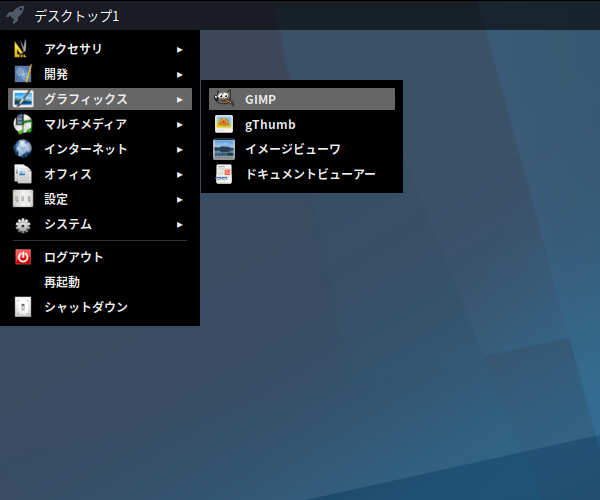Click the イメージビューワ landscape icon
600x500 pixels.
224,149
